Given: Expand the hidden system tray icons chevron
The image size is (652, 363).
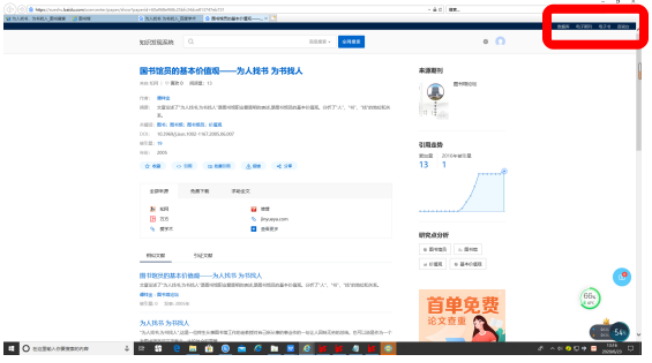Looking at the screenshot, I should click(x=552, y=348).
